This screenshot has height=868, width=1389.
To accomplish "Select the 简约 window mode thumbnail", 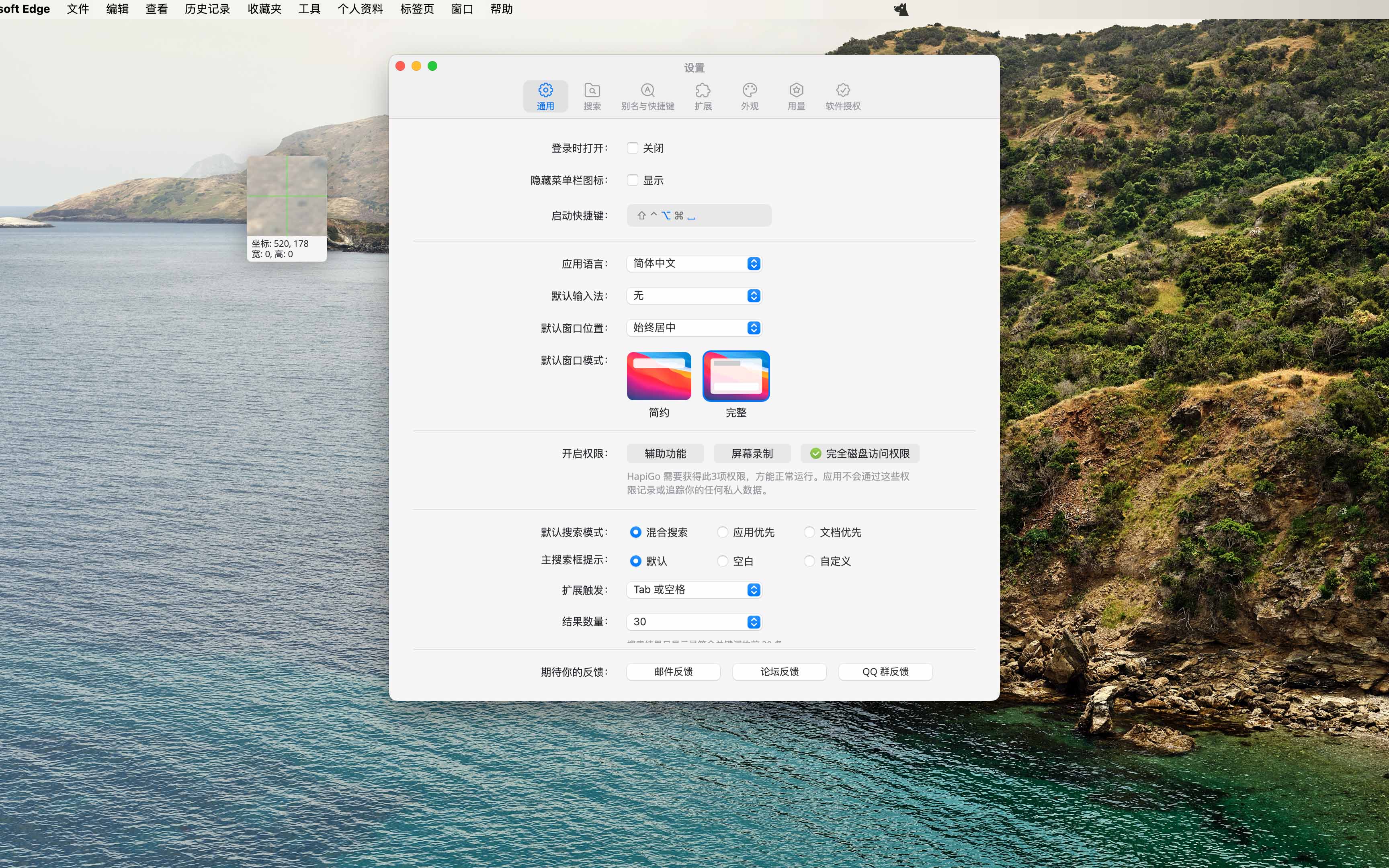I will 659,376.
